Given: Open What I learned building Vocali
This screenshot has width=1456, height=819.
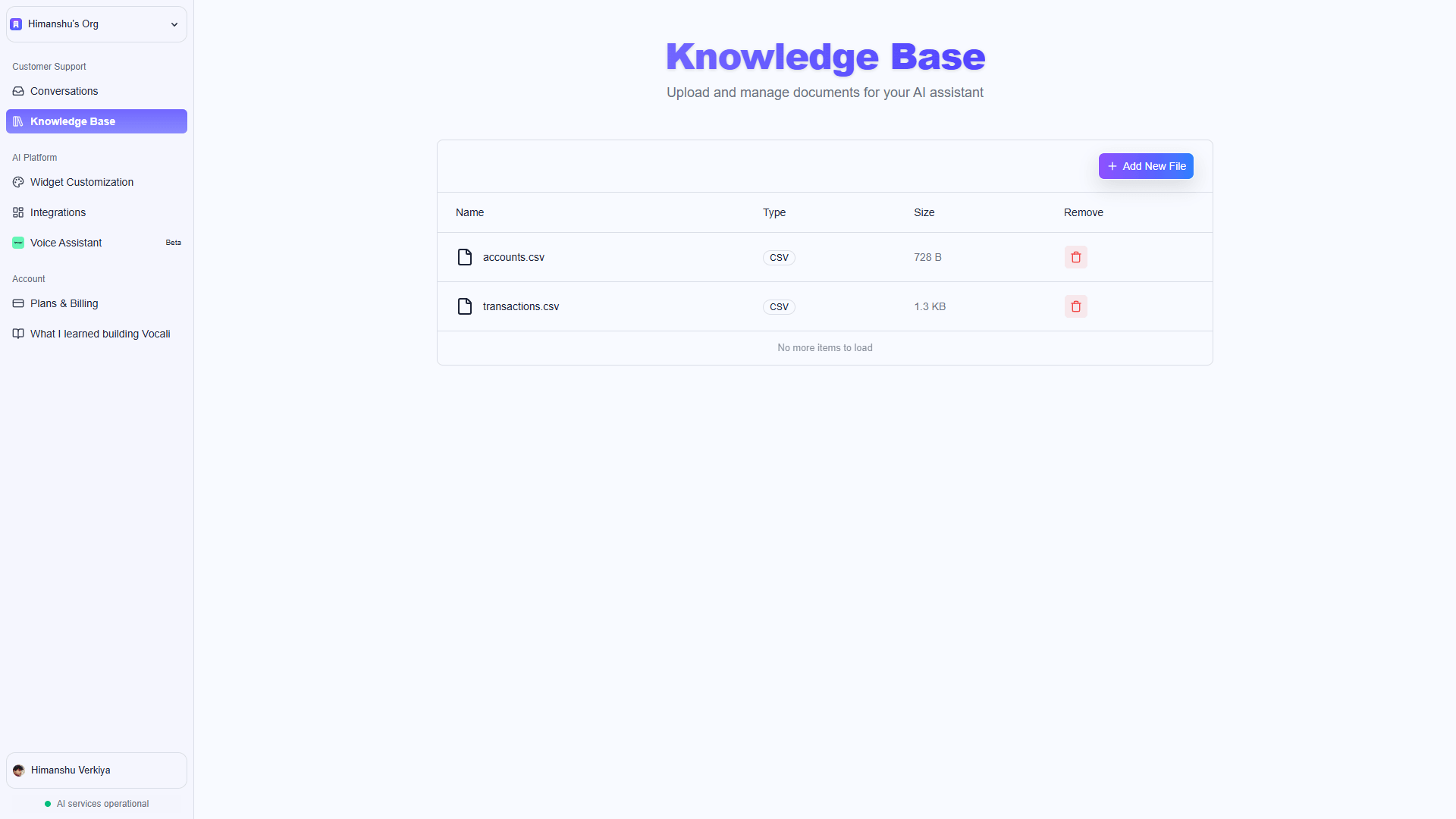Looking at the screenshot, I should 96,334.
